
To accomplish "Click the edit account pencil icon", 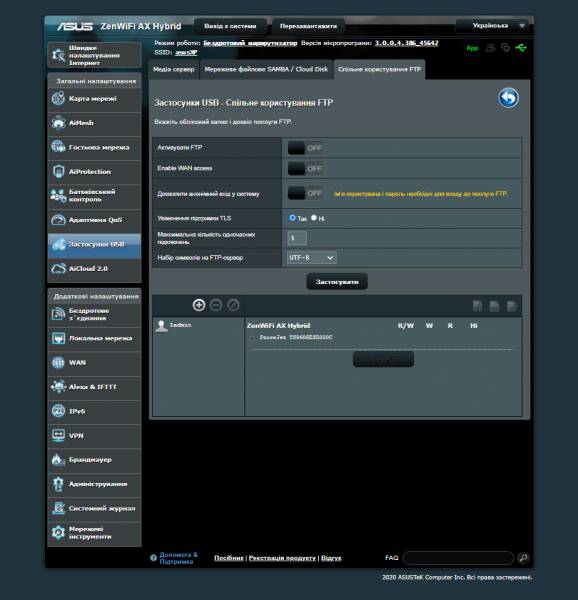I will pyautogui.click(x=233, y=305).
